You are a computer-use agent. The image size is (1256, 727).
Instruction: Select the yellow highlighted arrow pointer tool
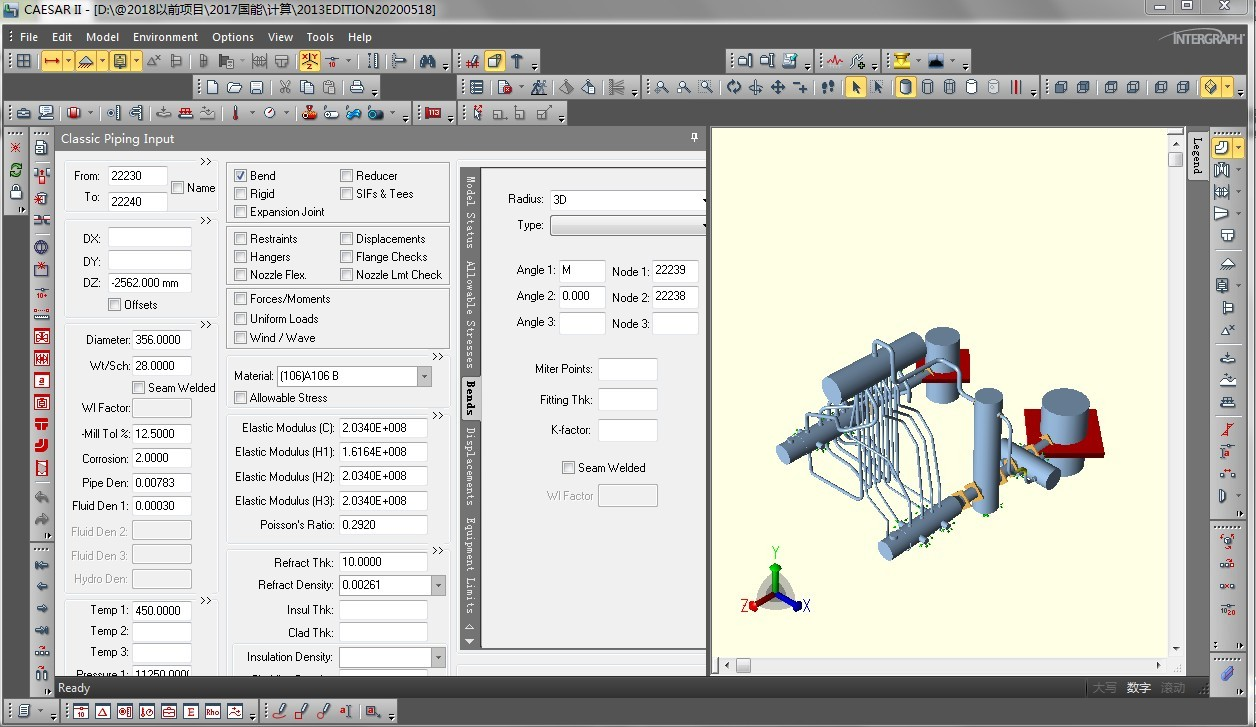[855, 87]
